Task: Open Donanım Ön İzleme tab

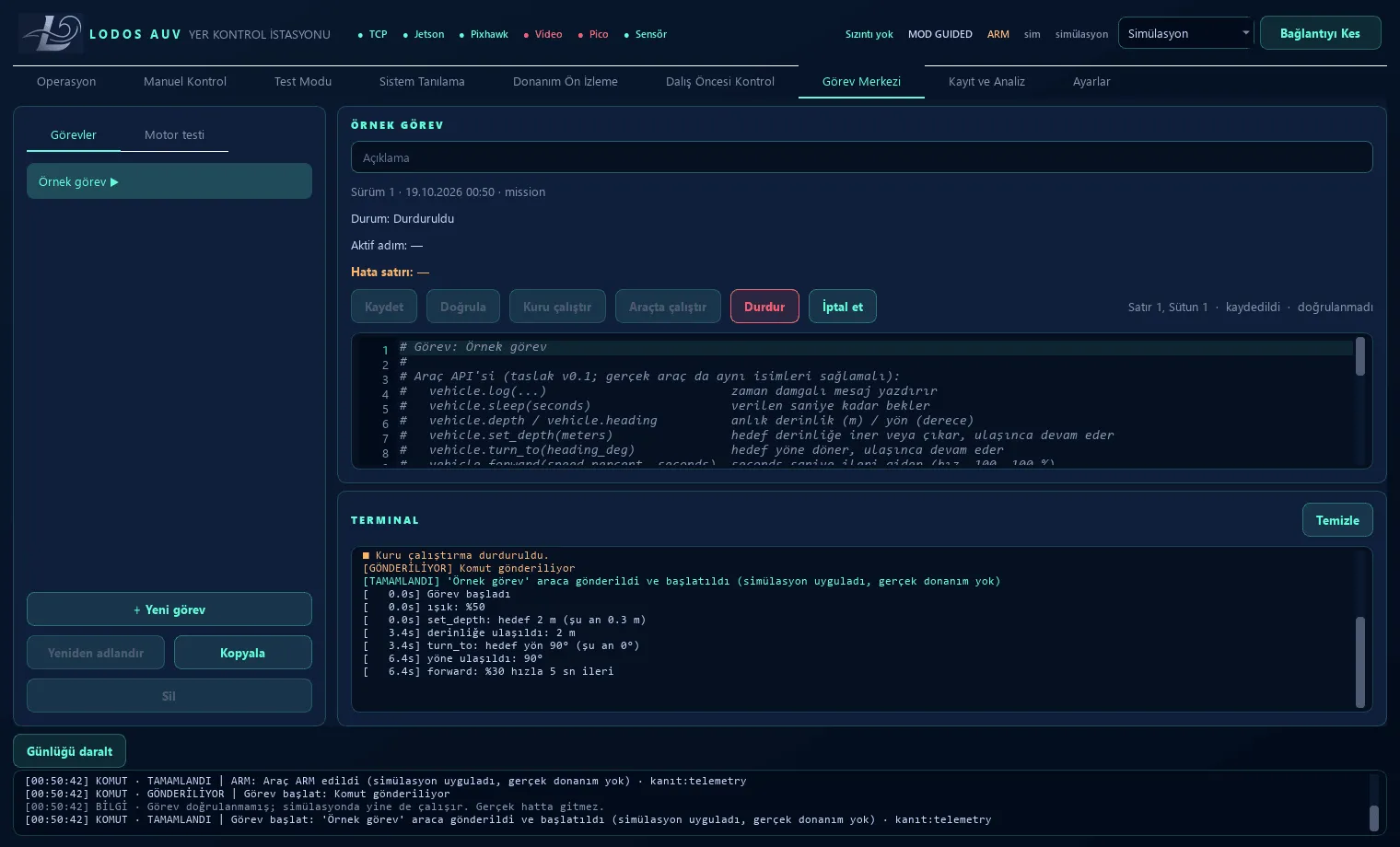Action: pyautogui.click(x=566, y=81)
